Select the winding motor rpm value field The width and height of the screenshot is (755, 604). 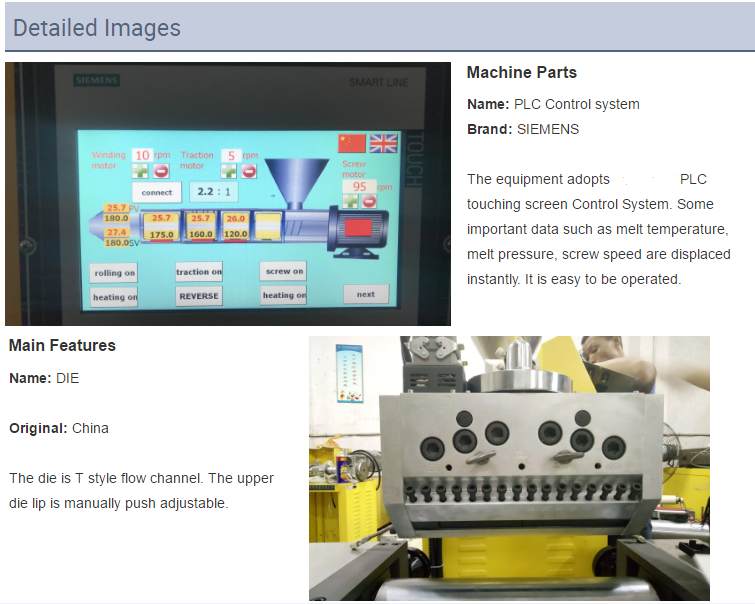coord(142,155)
